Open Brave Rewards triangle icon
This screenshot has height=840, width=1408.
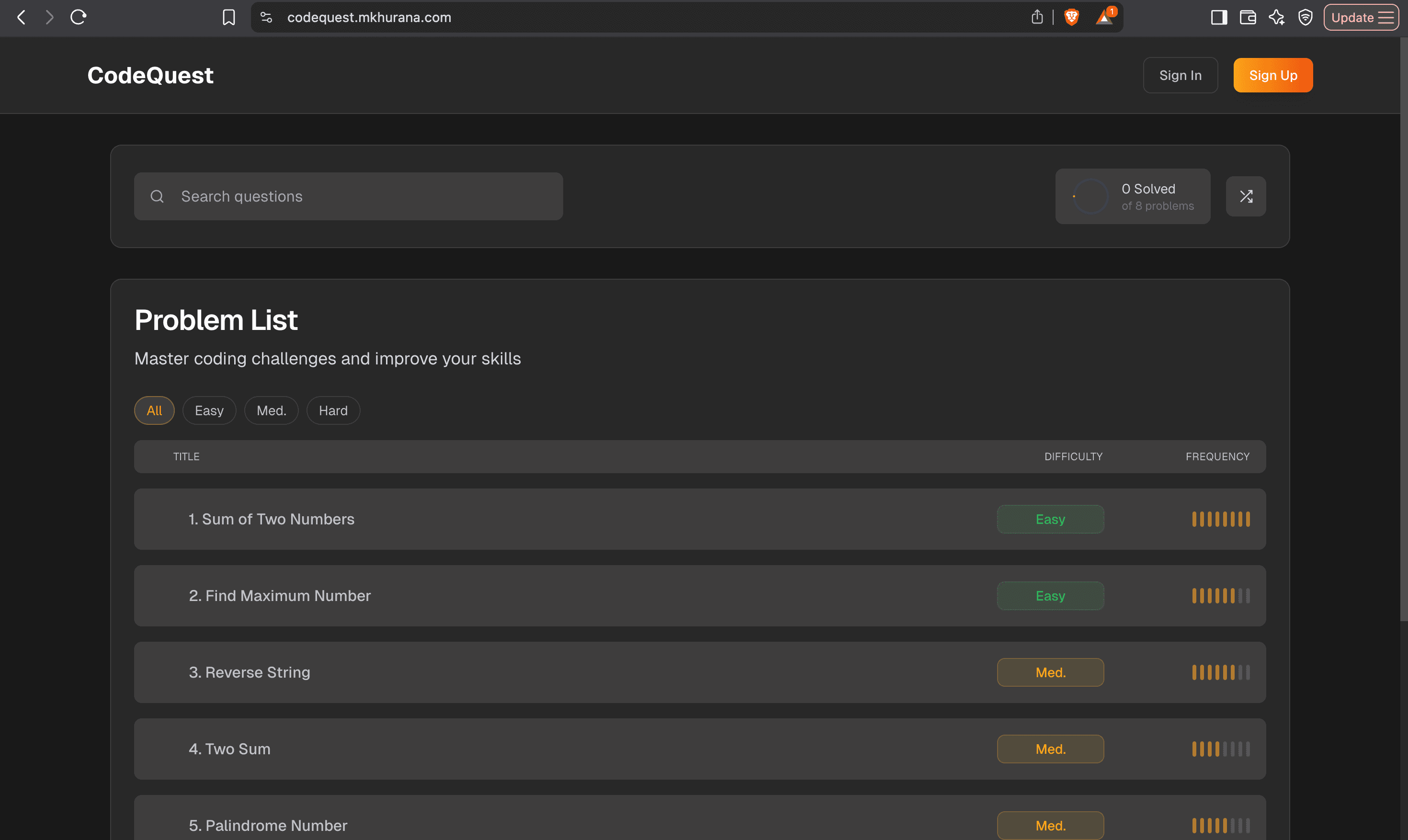point(1105,17)
